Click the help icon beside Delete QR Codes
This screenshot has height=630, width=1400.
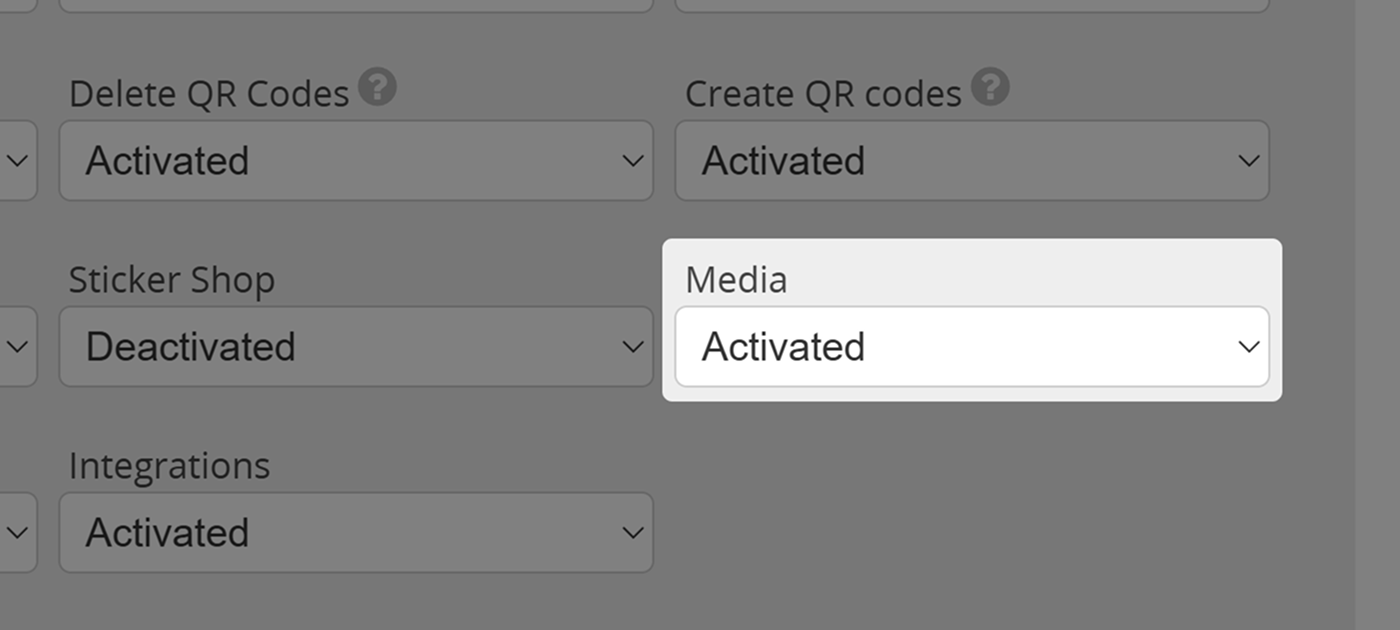(376, 88)
